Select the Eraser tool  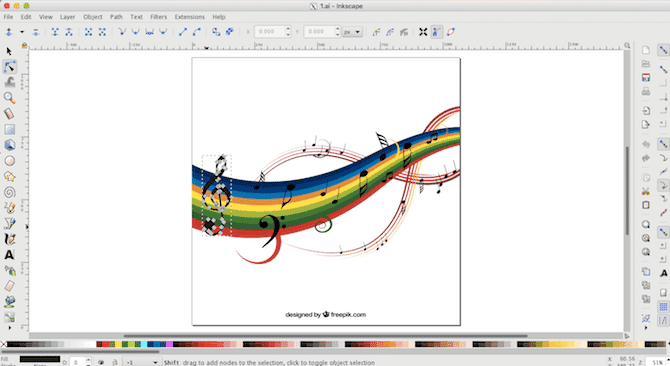point(9,286)
